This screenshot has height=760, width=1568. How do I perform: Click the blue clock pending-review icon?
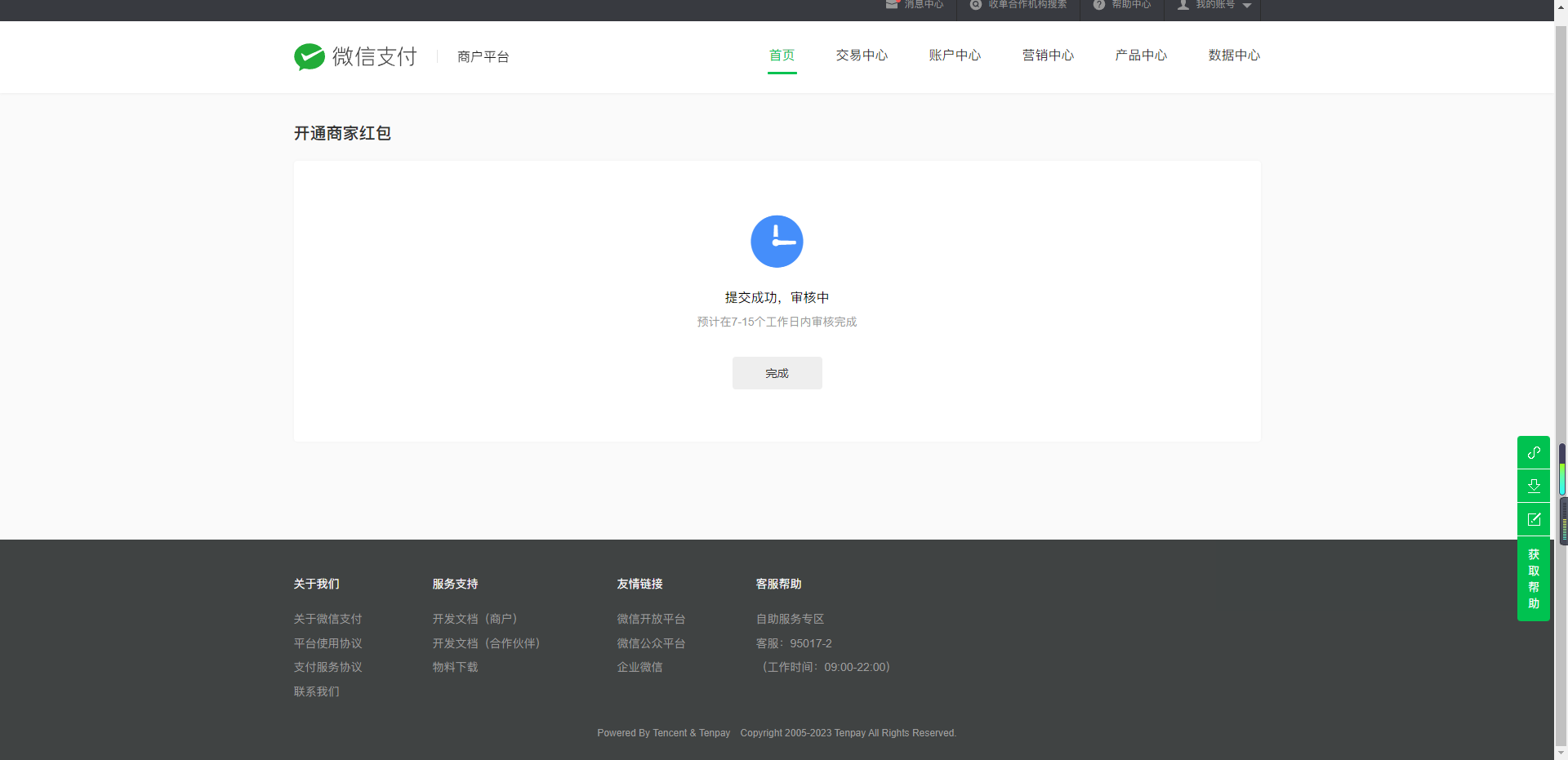click(x=777, y=242)
